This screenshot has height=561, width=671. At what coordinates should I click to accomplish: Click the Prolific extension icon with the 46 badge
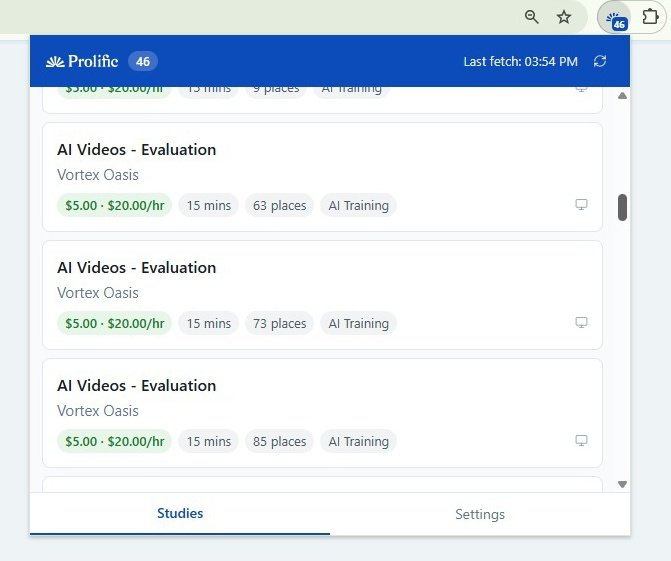pyautogui.click(x=616, y=19)
